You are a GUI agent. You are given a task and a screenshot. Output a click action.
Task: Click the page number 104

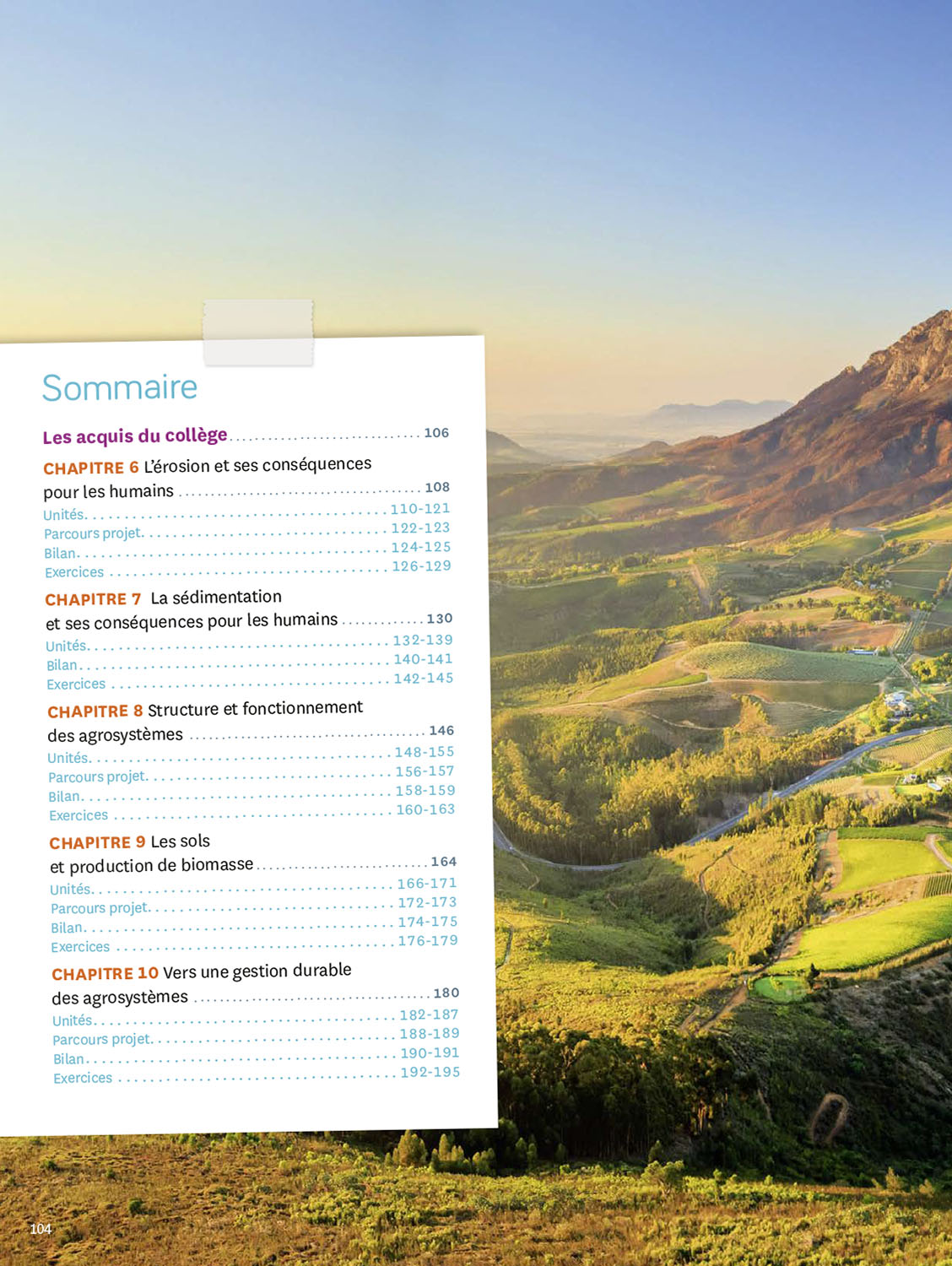click(41, 1229)
